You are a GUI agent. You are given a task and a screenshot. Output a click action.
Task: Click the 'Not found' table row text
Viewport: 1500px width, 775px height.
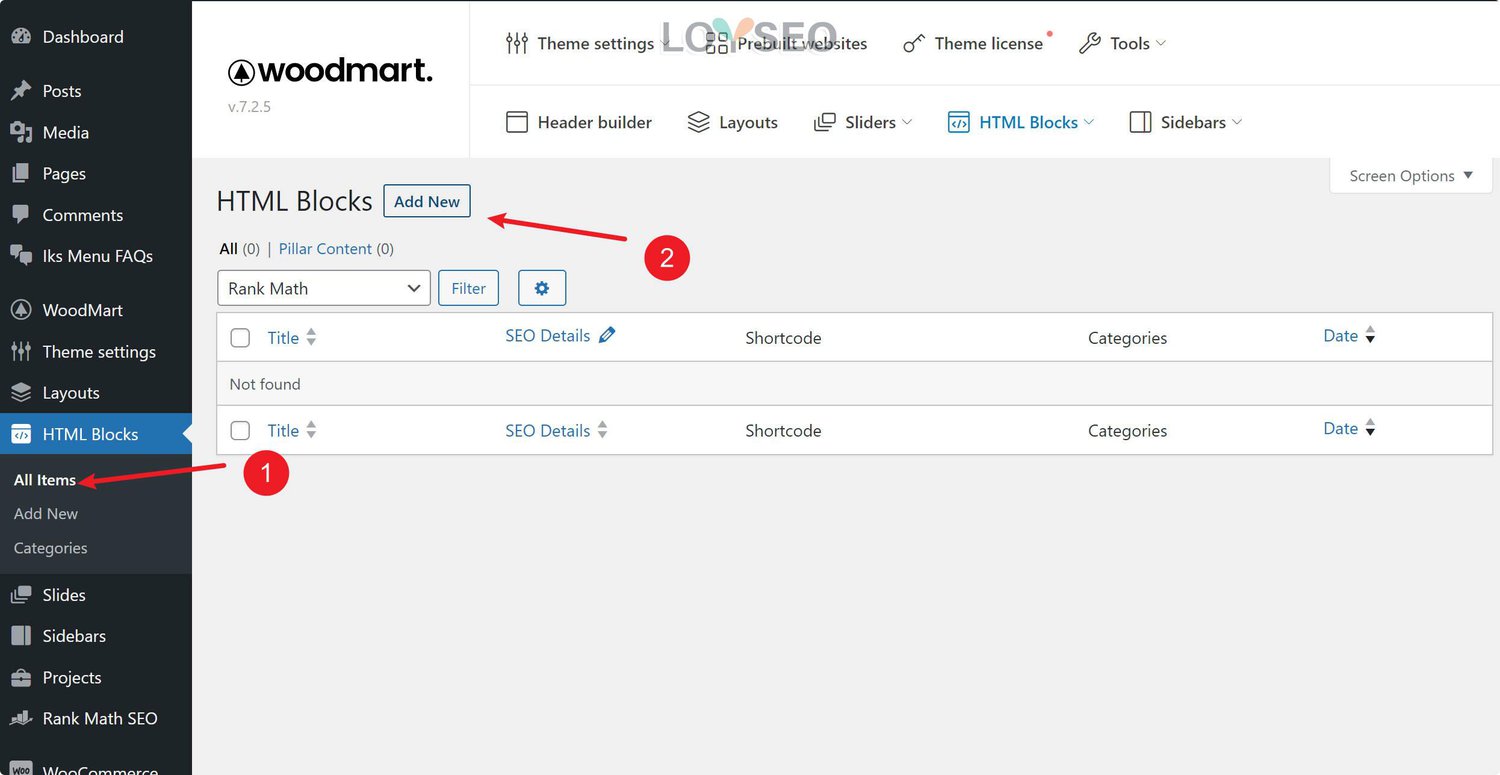[x=265, y=384]
